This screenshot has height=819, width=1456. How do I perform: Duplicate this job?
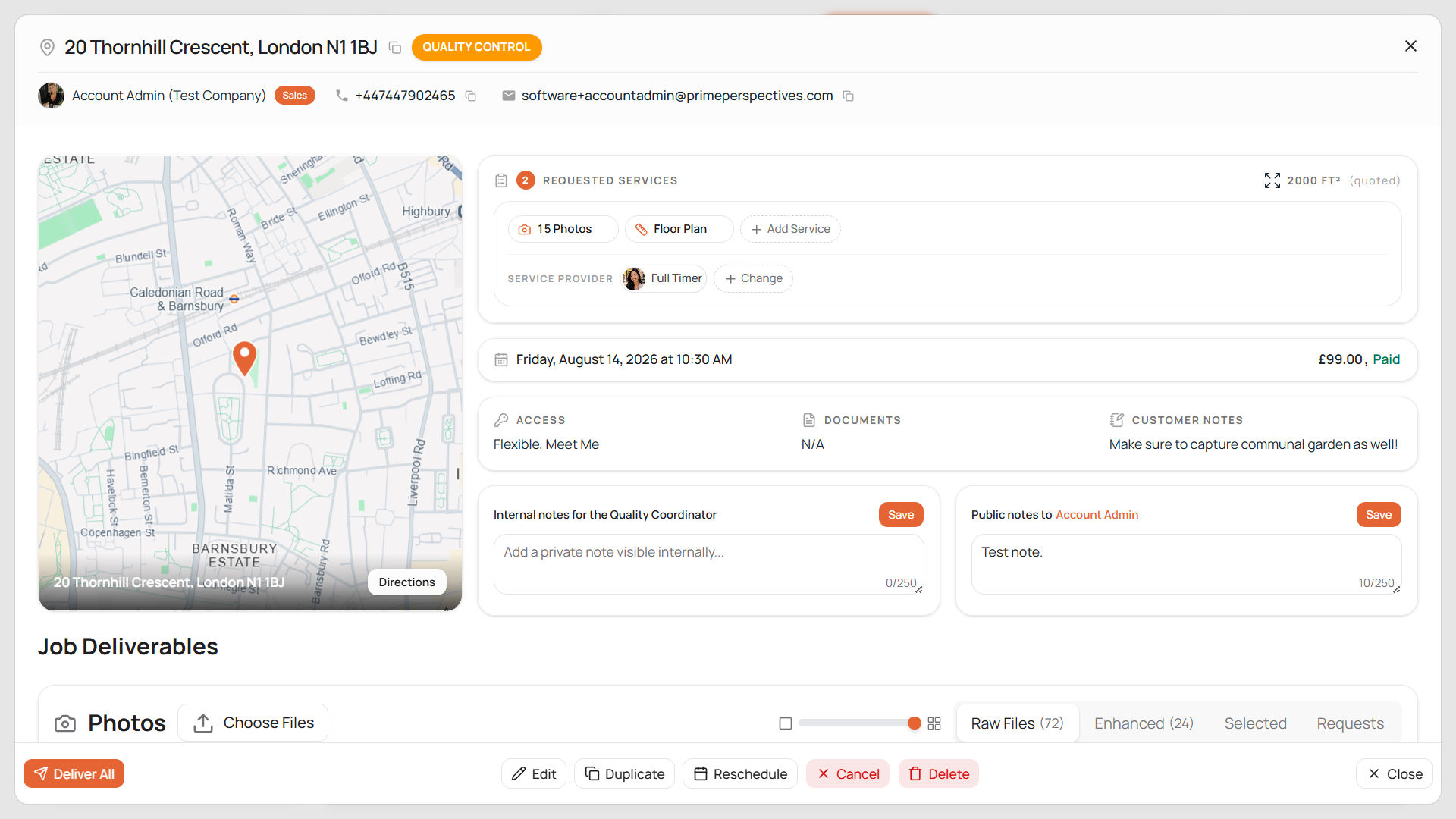(624, 773)
